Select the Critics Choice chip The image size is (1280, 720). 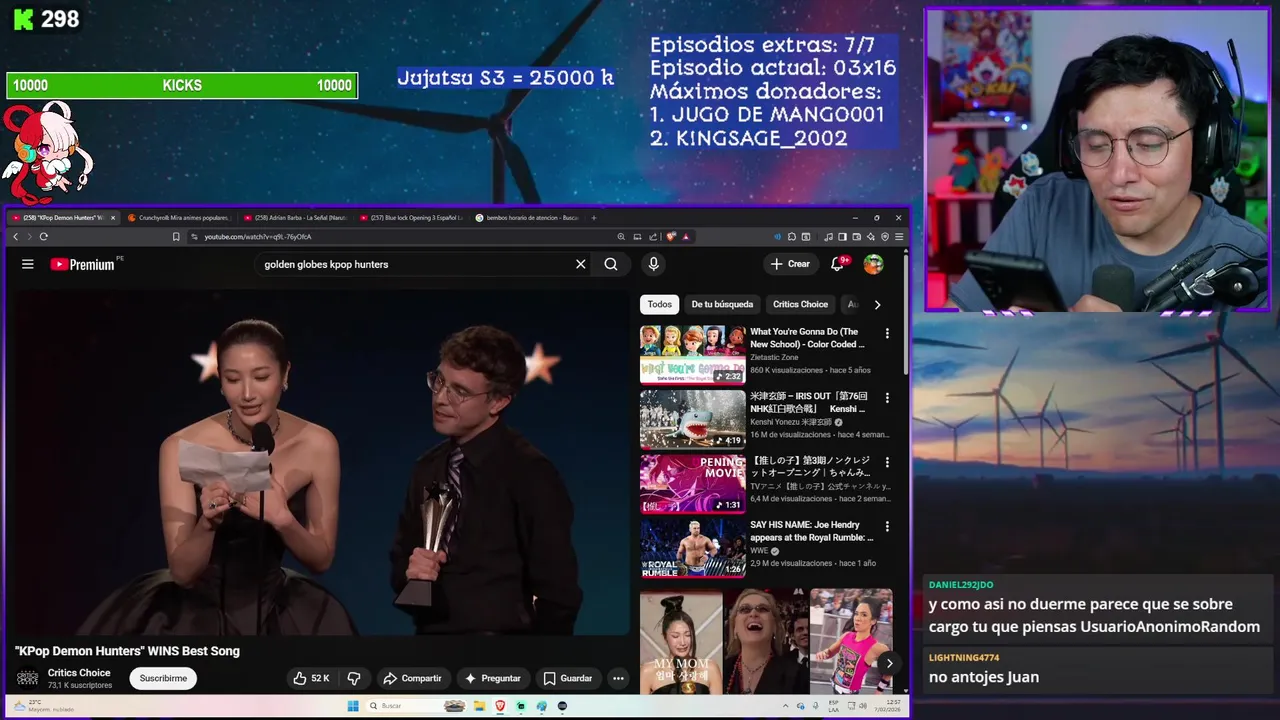pyautogui.click(x=800, y=304)
